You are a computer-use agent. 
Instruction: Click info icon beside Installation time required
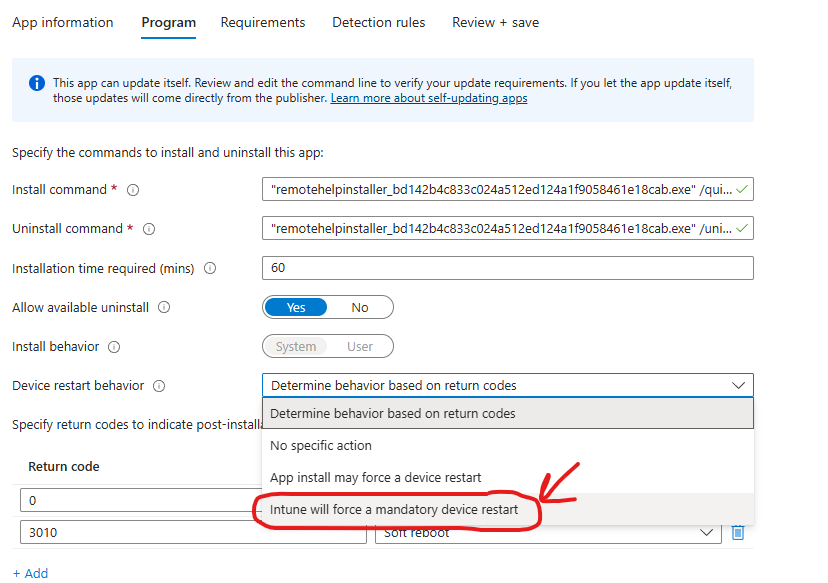click(x=210, y=268)
